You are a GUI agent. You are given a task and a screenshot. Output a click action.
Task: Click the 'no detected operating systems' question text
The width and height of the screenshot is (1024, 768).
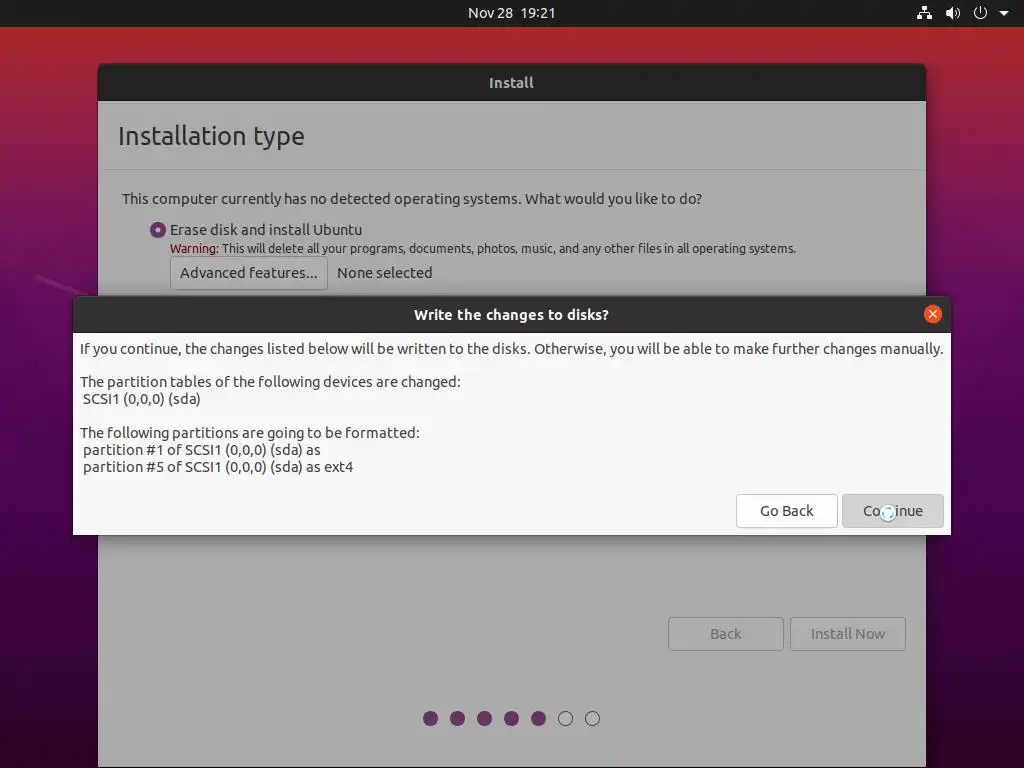click(412, 199)
